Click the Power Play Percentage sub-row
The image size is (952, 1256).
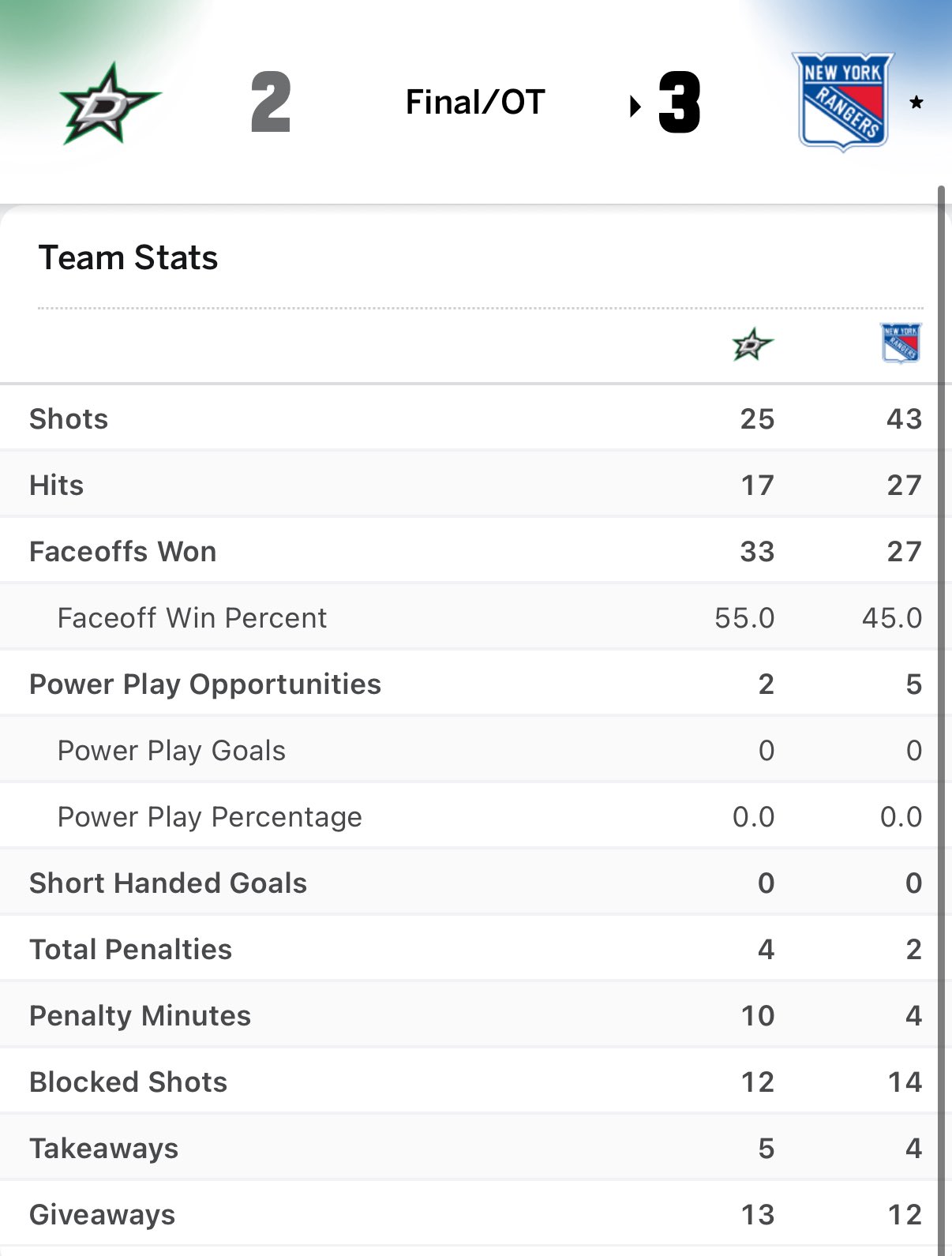[209, 817]
